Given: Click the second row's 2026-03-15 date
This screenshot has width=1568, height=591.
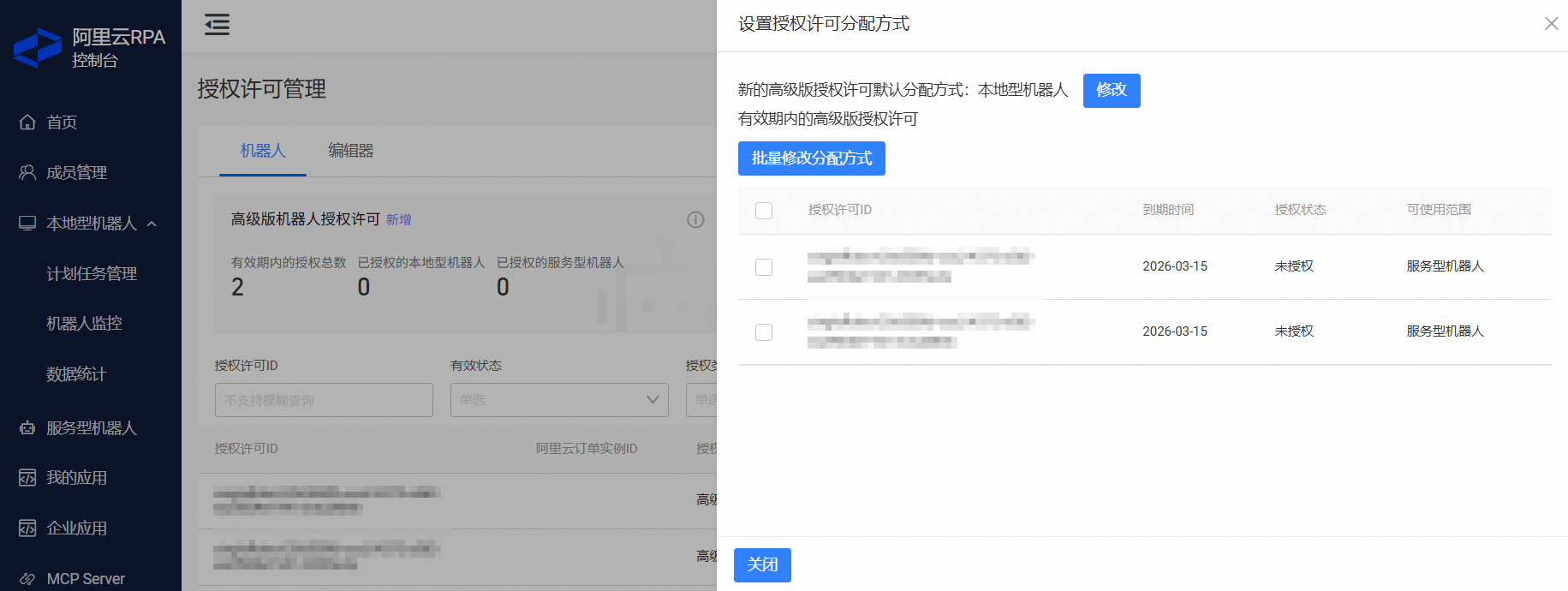Looking at the screenshot, I should pos(1175,331).
